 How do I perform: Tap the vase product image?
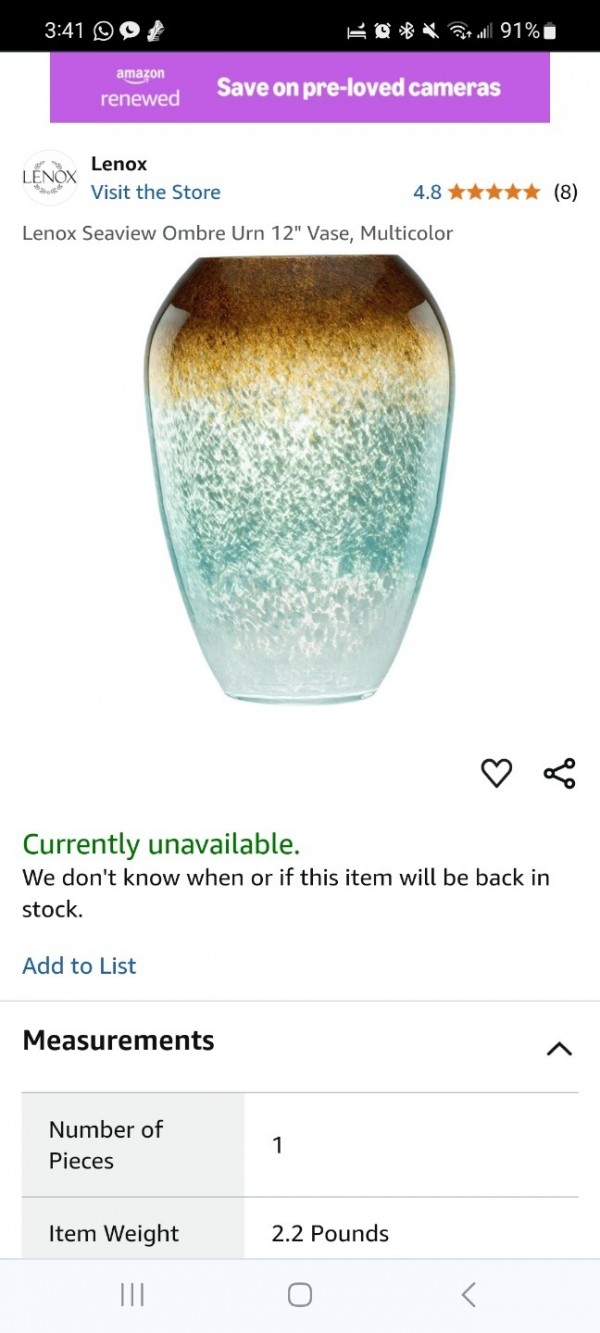pyautogui.click(x=300, y=480)
